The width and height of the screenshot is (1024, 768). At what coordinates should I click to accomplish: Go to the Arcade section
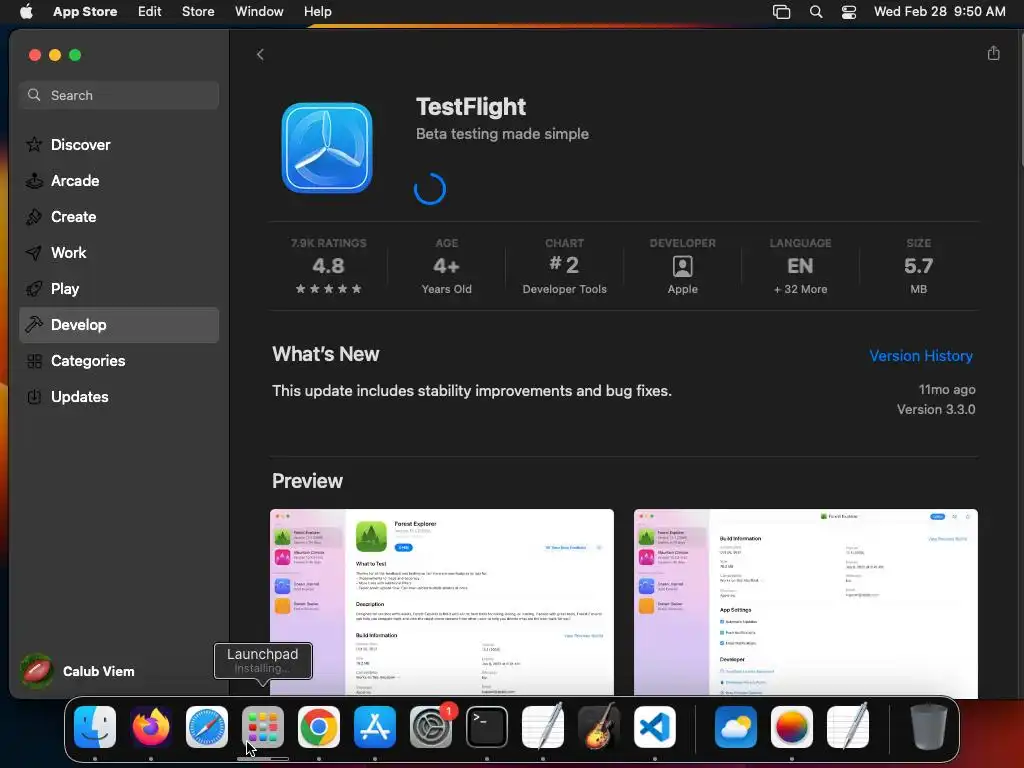coord(119,181)
